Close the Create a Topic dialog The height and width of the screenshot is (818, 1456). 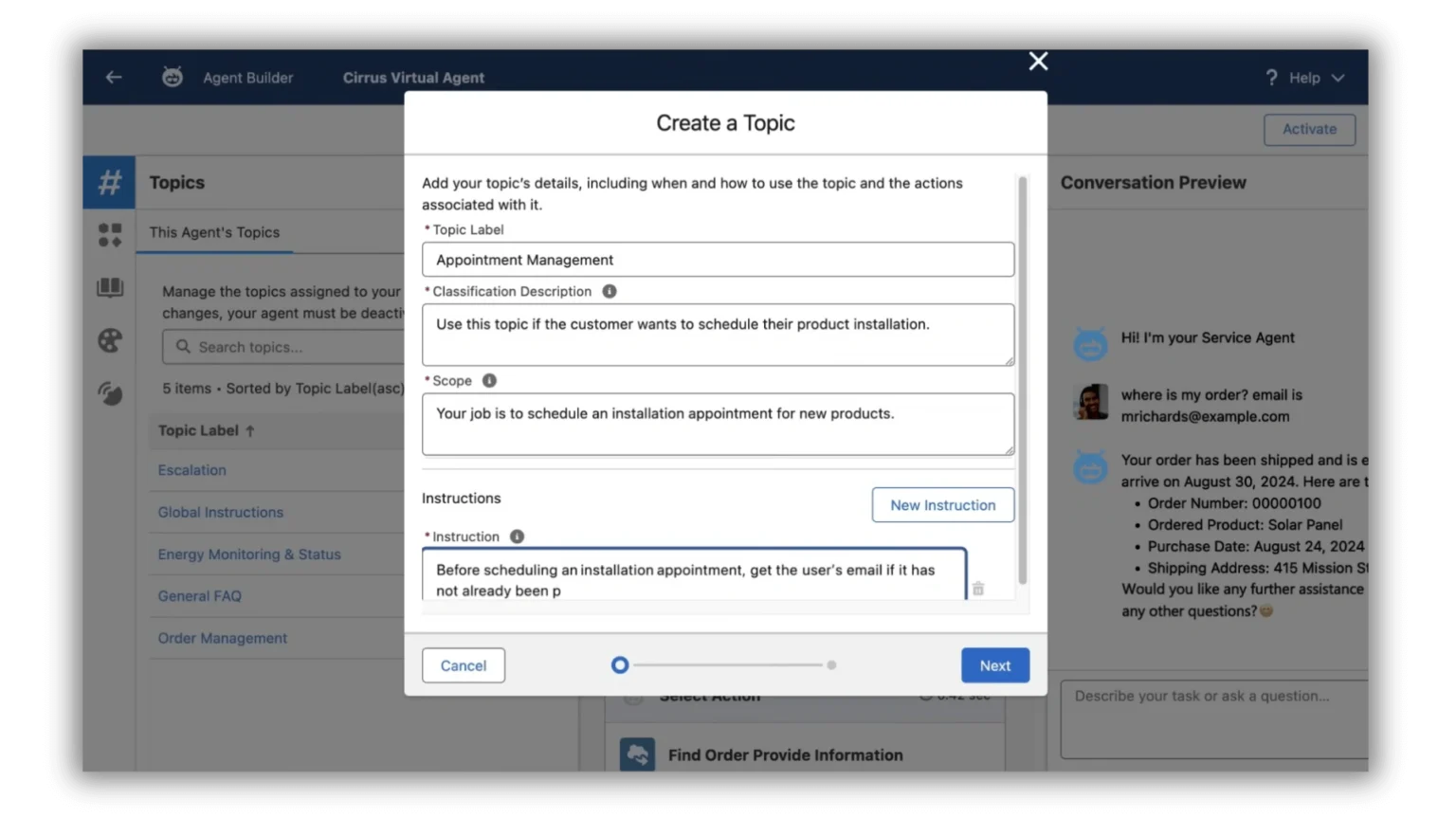coord(1038,62)
